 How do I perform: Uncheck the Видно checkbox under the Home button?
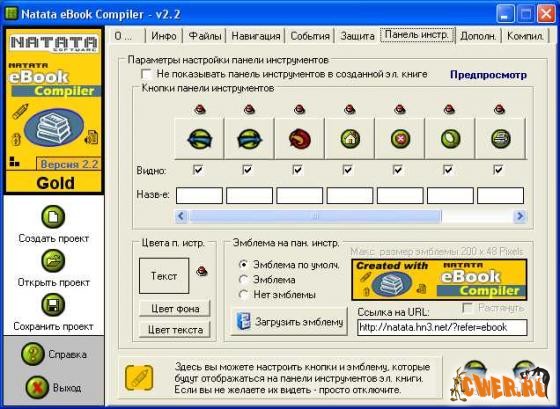(x=348, y=170)
